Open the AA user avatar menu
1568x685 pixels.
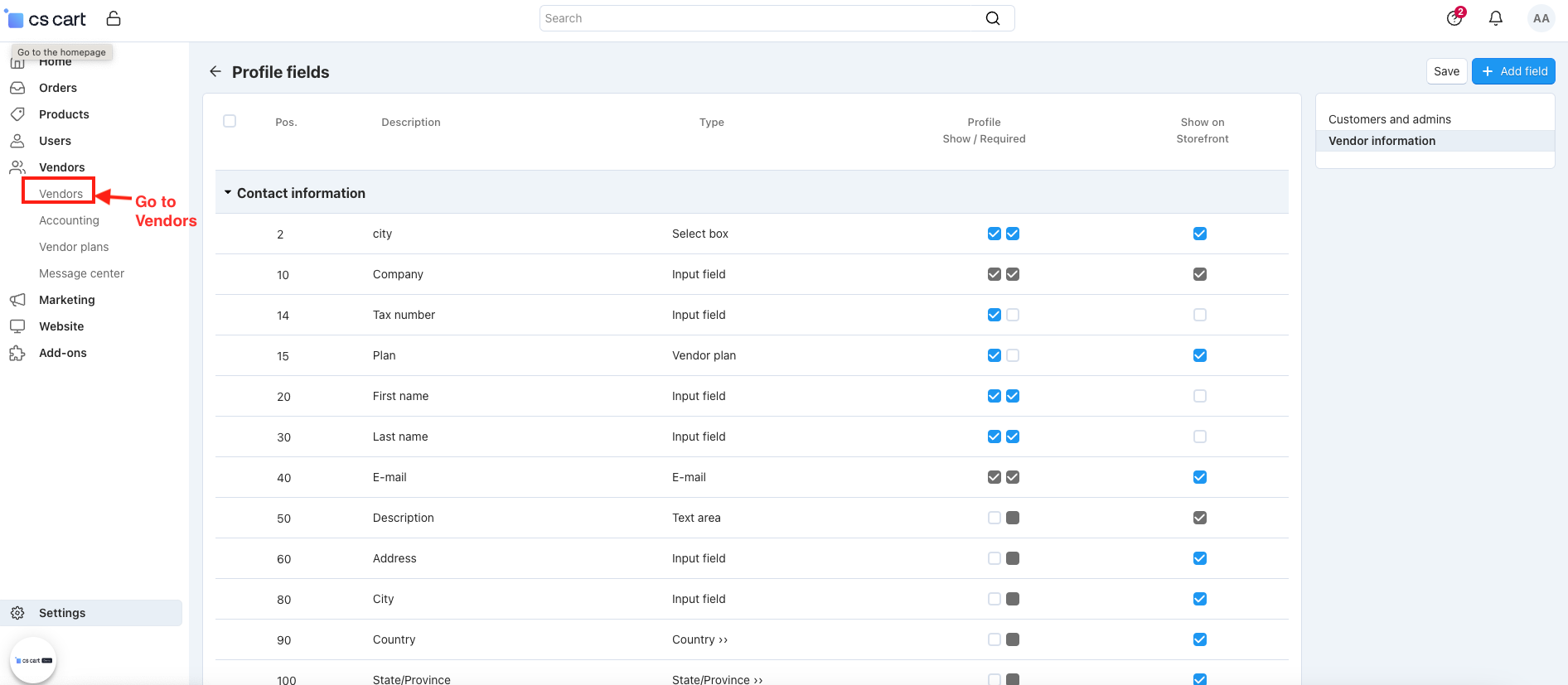point(1541,18)
